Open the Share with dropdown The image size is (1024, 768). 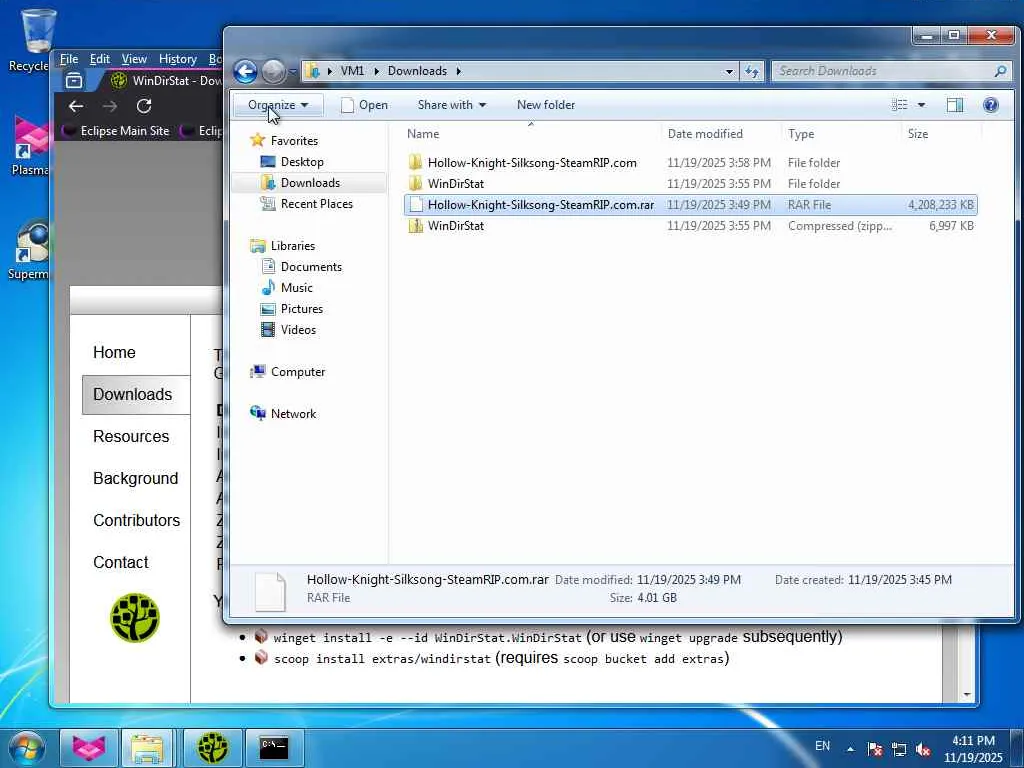coord(452,104)
